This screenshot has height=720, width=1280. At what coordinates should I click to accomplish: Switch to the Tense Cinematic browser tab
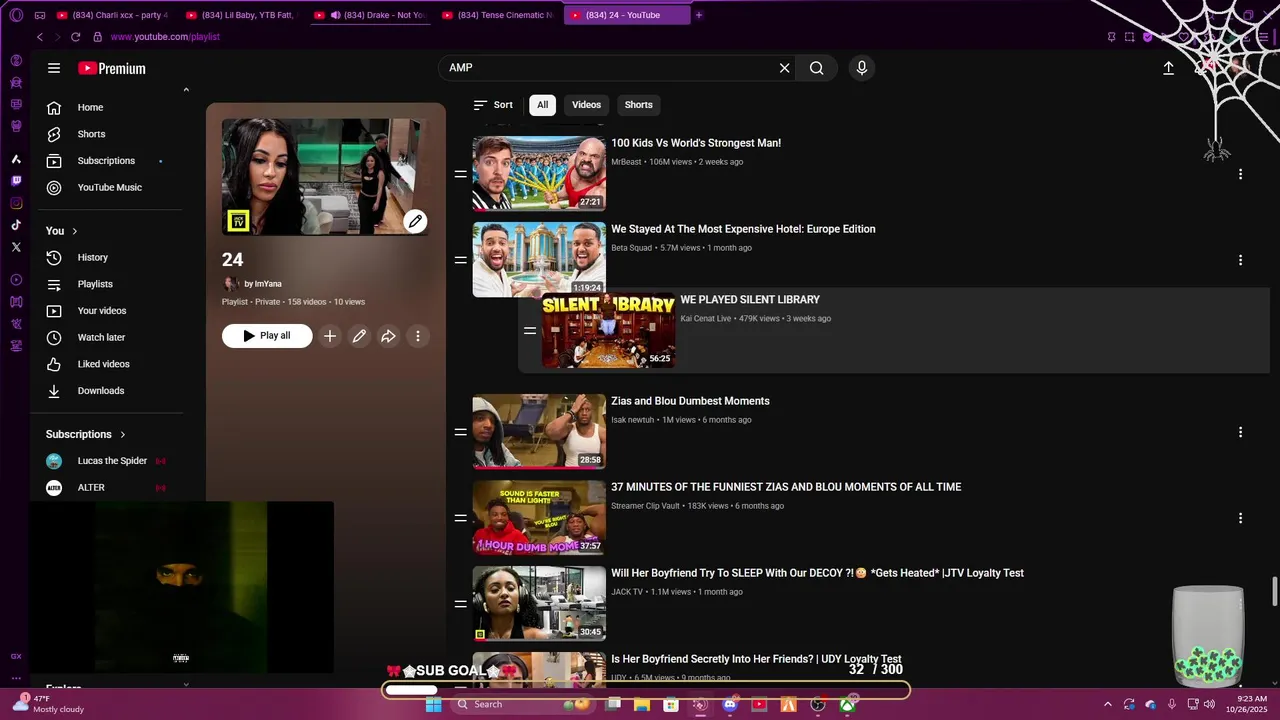[x=498, y=15]
